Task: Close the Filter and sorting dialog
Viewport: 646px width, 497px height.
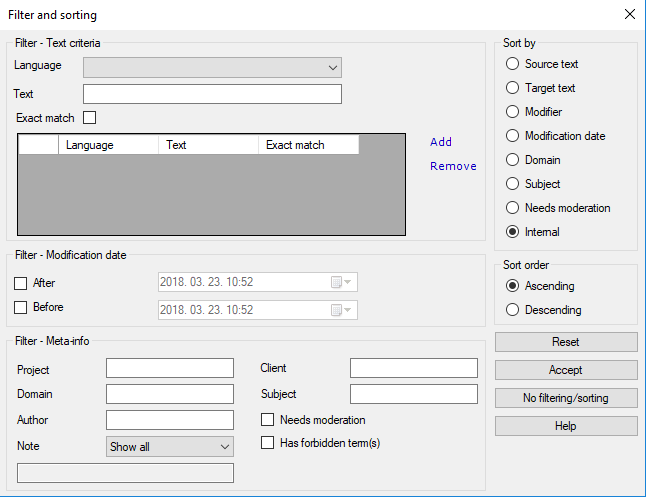Action: pos(629,15)
